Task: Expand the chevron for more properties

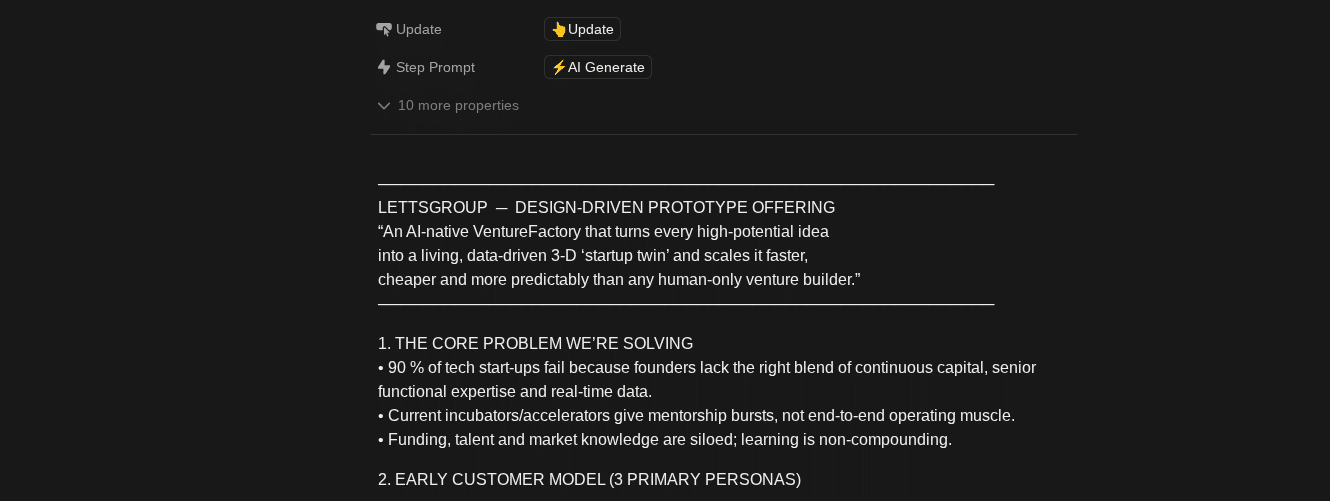Action: coord(384,106)
